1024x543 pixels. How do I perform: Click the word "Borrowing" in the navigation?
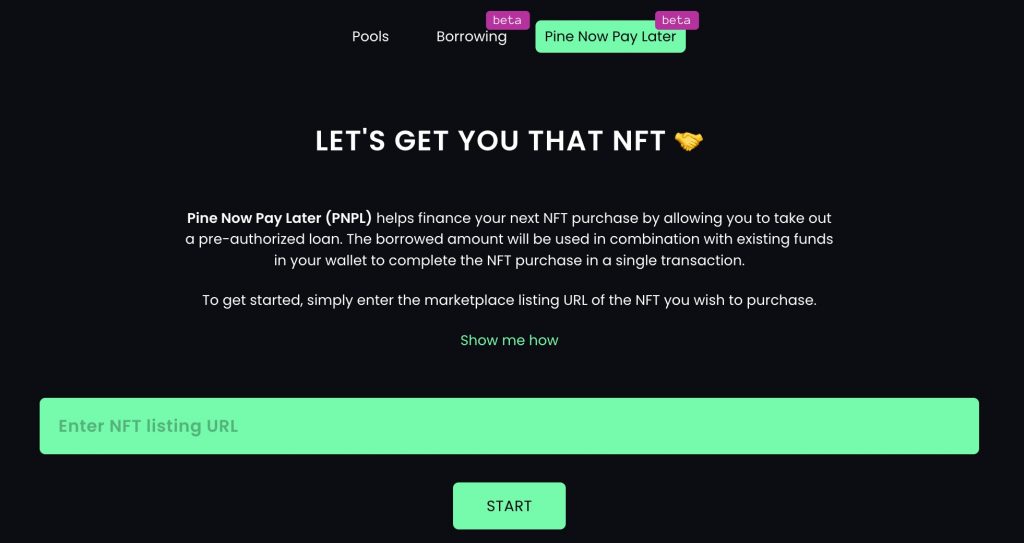(472, 37)
